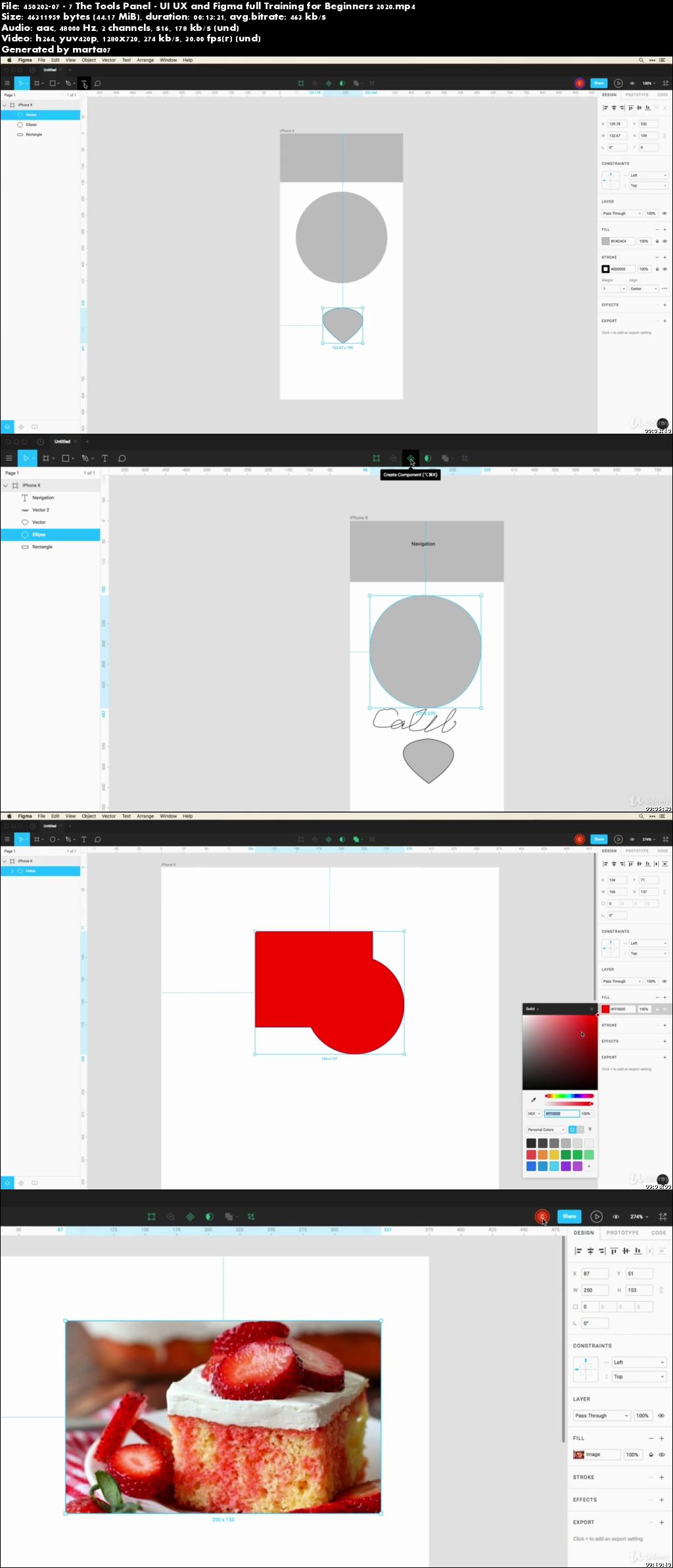This screenshot has width=673, height=1568.
Task: Click the hue slider in color picker
Action: pos(569,1095)
